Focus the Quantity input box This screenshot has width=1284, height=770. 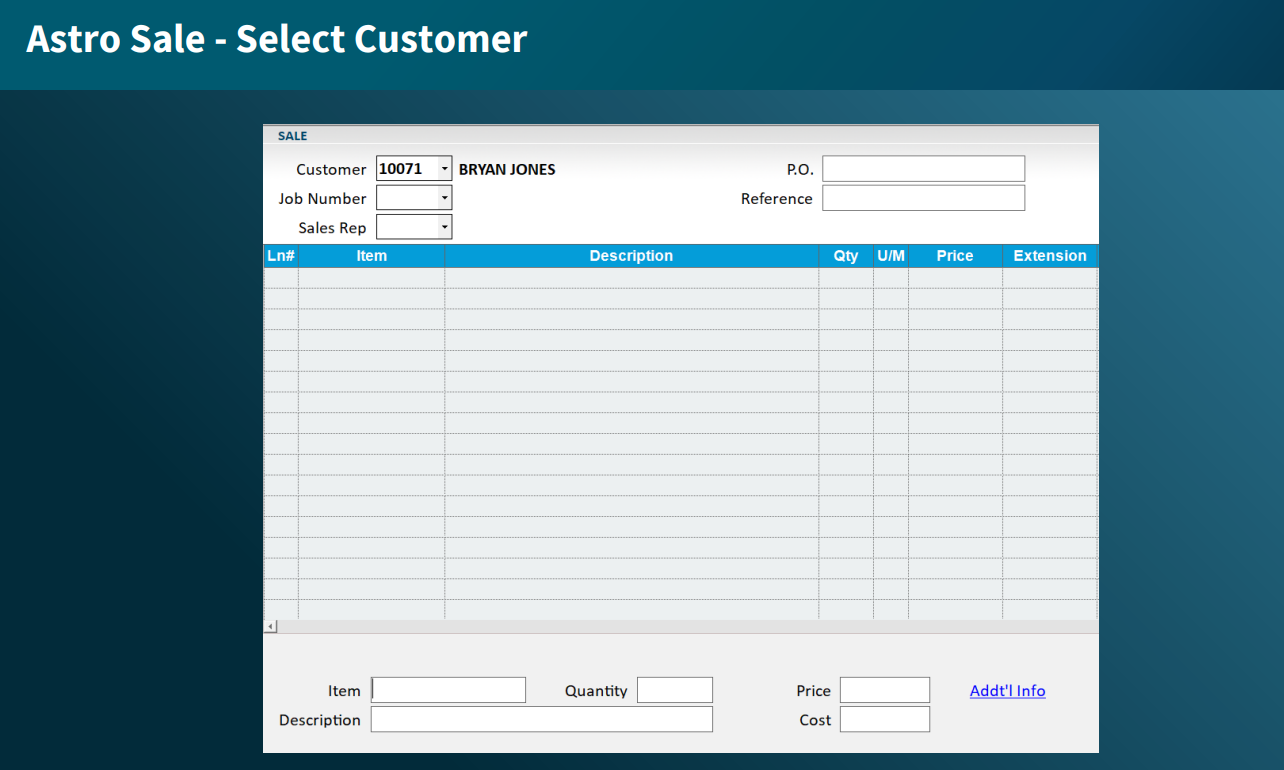[674, 690]
